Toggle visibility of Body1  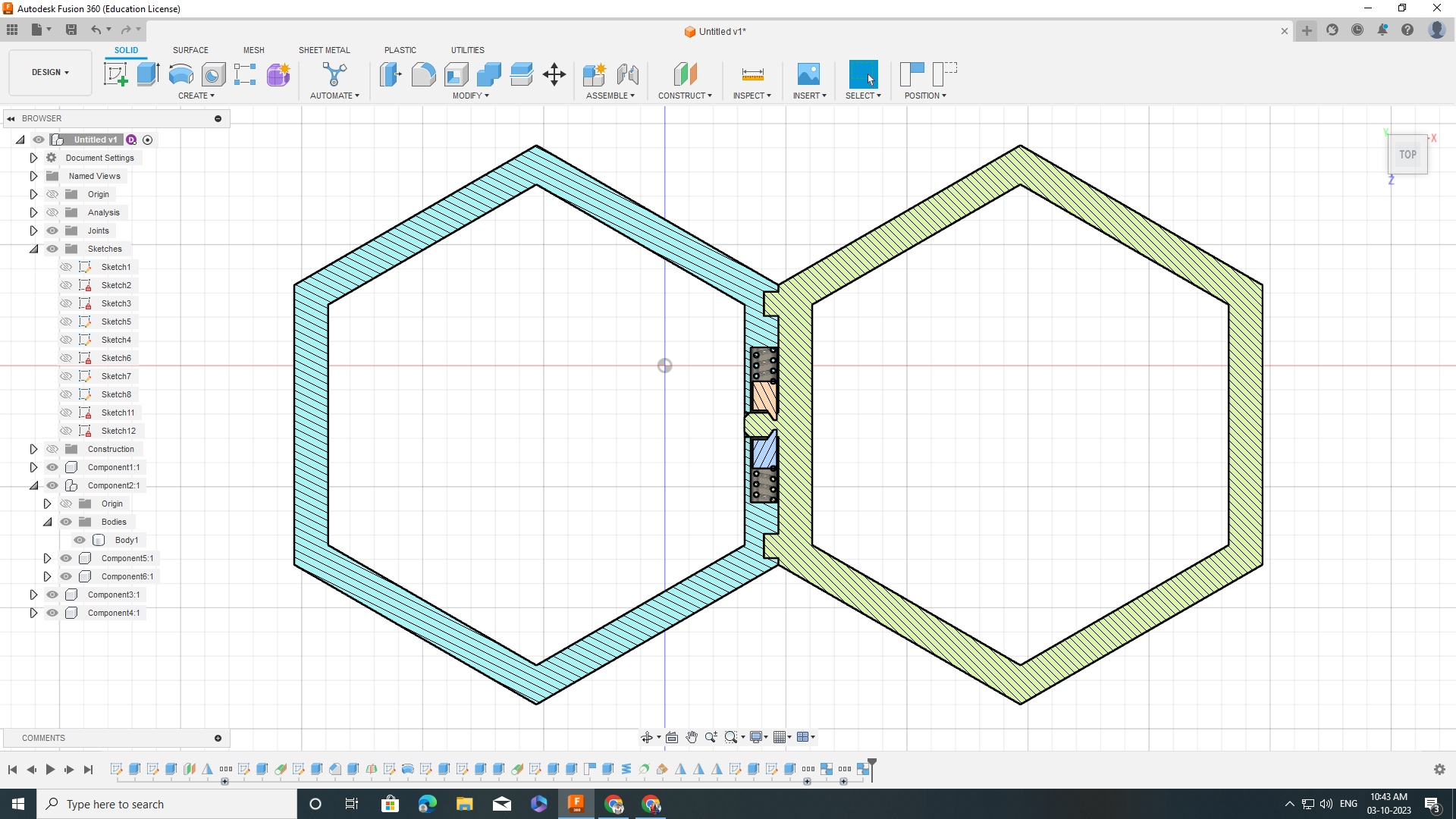click(x=80, y=540)
